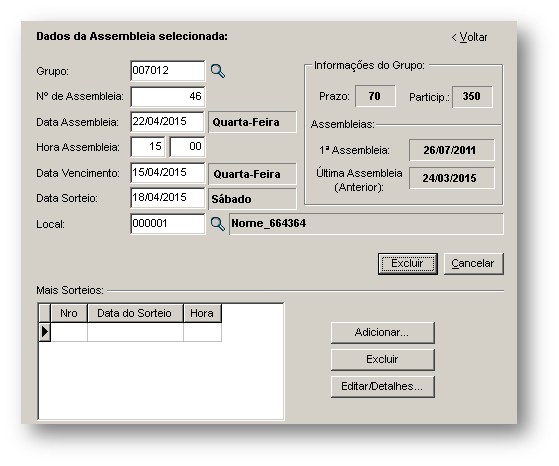Open Editar/Detalhes... for the selected sorteio

click(383, 386)
